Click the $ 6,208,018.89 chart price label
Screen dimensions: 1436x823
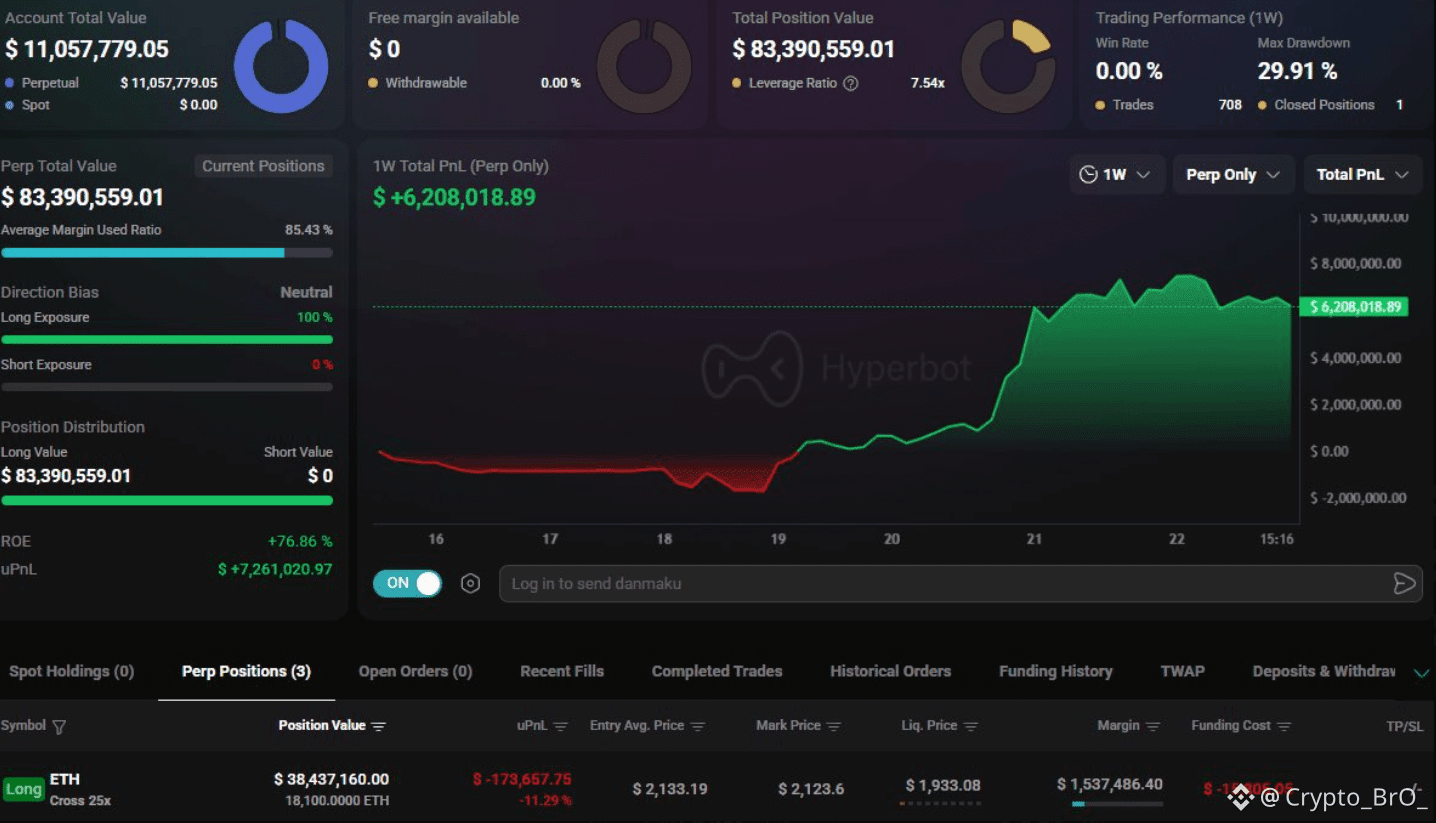coord(1353,306)
